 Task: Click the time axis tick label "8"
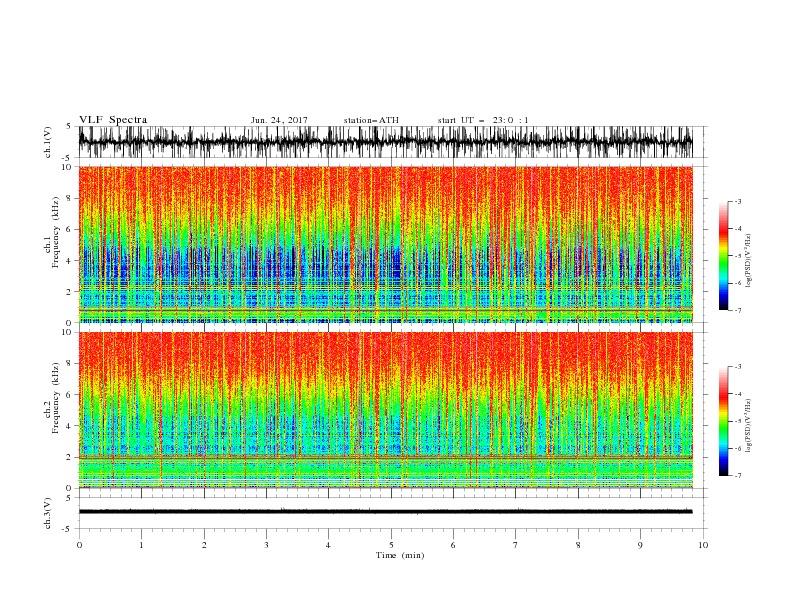[578, 545]
